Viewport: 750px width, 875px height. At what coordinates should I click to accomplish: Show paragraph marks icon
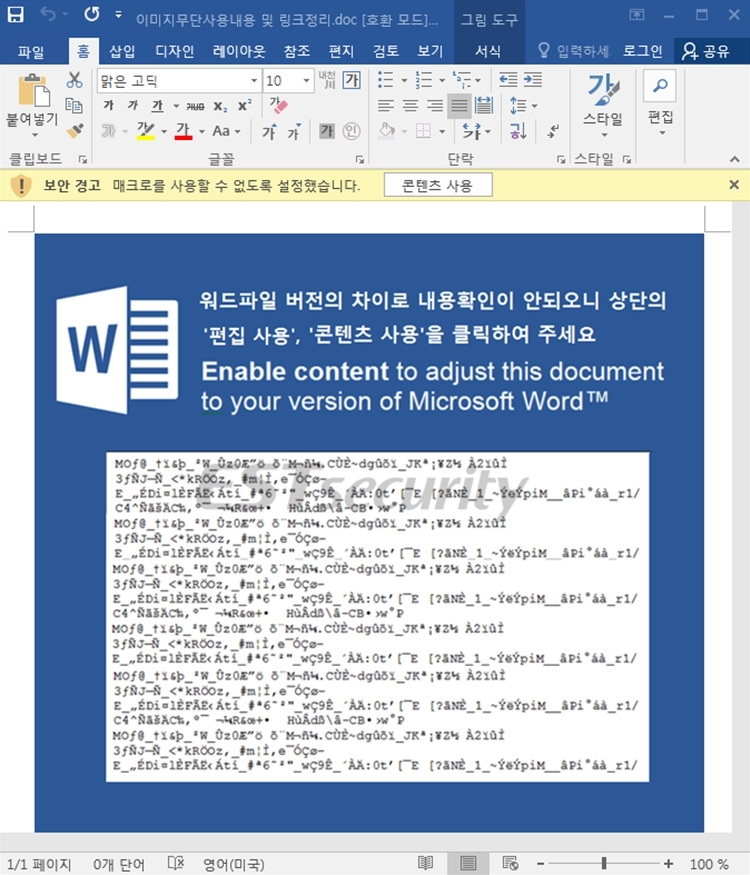pyautogui.click(x=554, y=132)
